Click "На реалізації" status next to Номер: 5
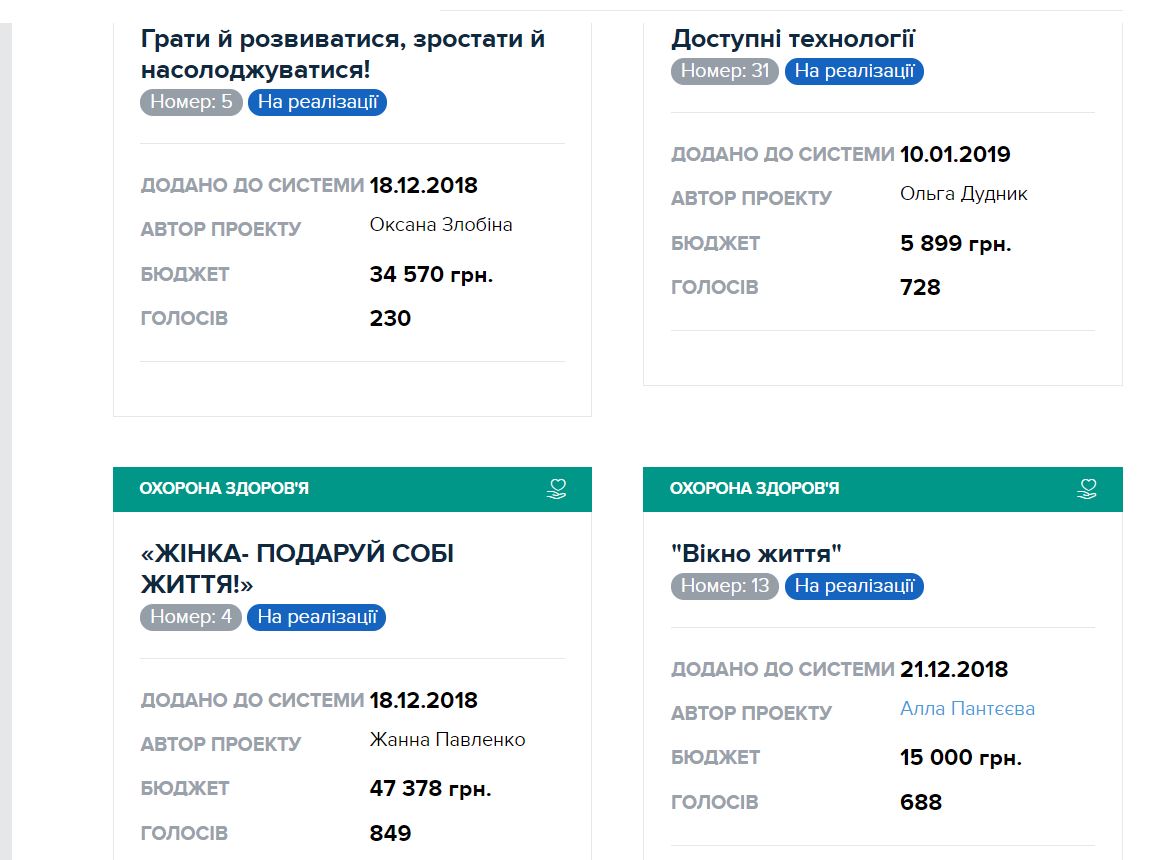The image size is (1150, 860). coord(317,102)
